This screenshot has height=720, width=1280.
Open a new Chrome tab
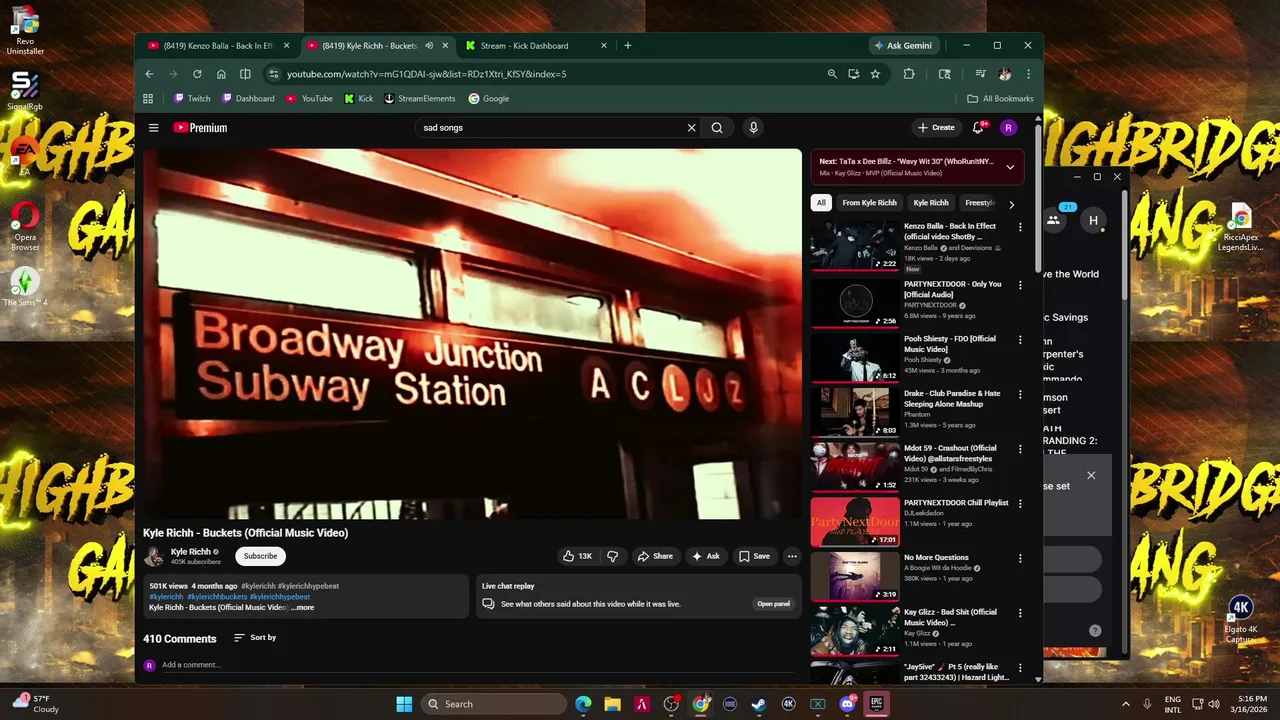628,46
